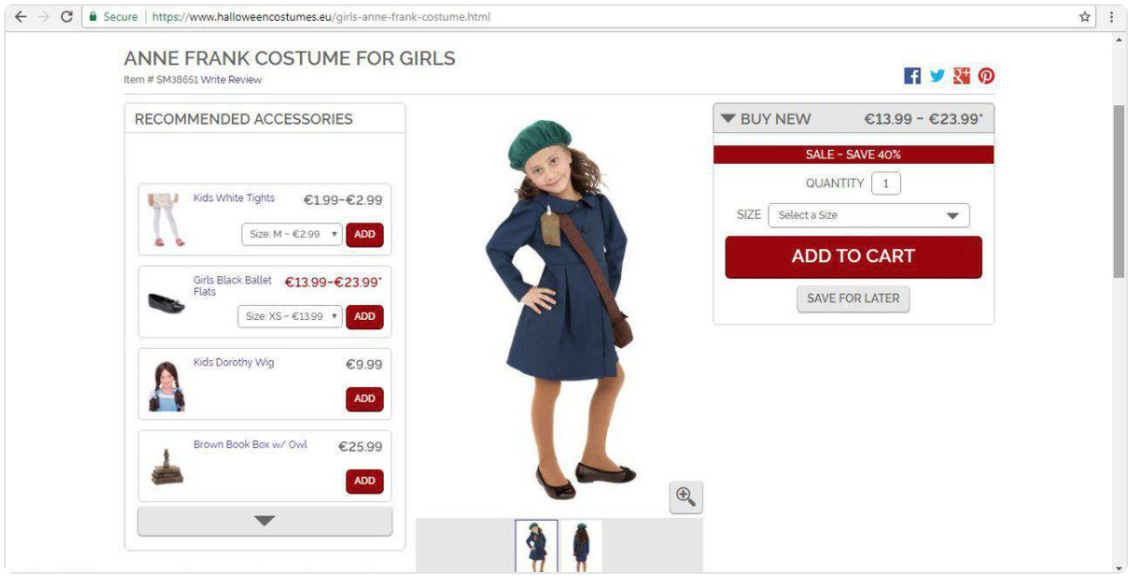Open the Select a Size dropdown
This screenshot has width=1128, height=576.
coord(868,215)
